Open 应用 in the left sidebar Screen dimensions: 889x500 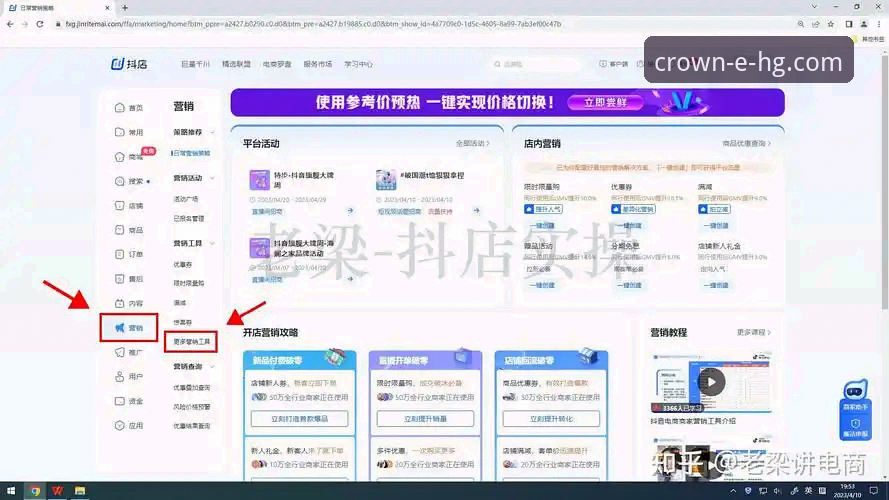point(129,425)
